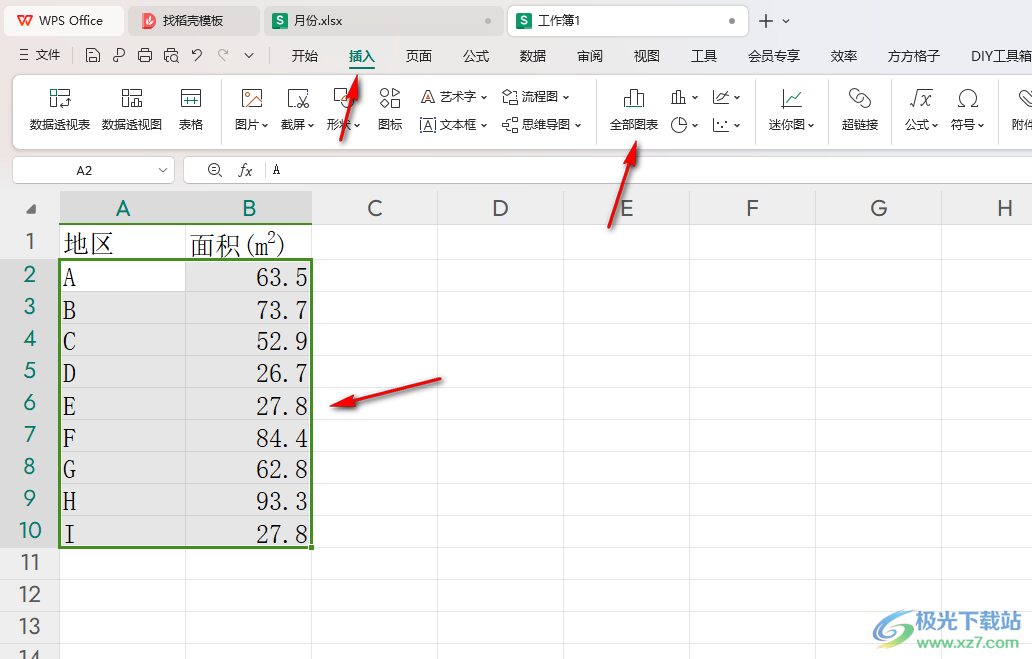Insert a Symbol (符号)
This screenshot has height=659, width=1032.
tap(968, 109)
